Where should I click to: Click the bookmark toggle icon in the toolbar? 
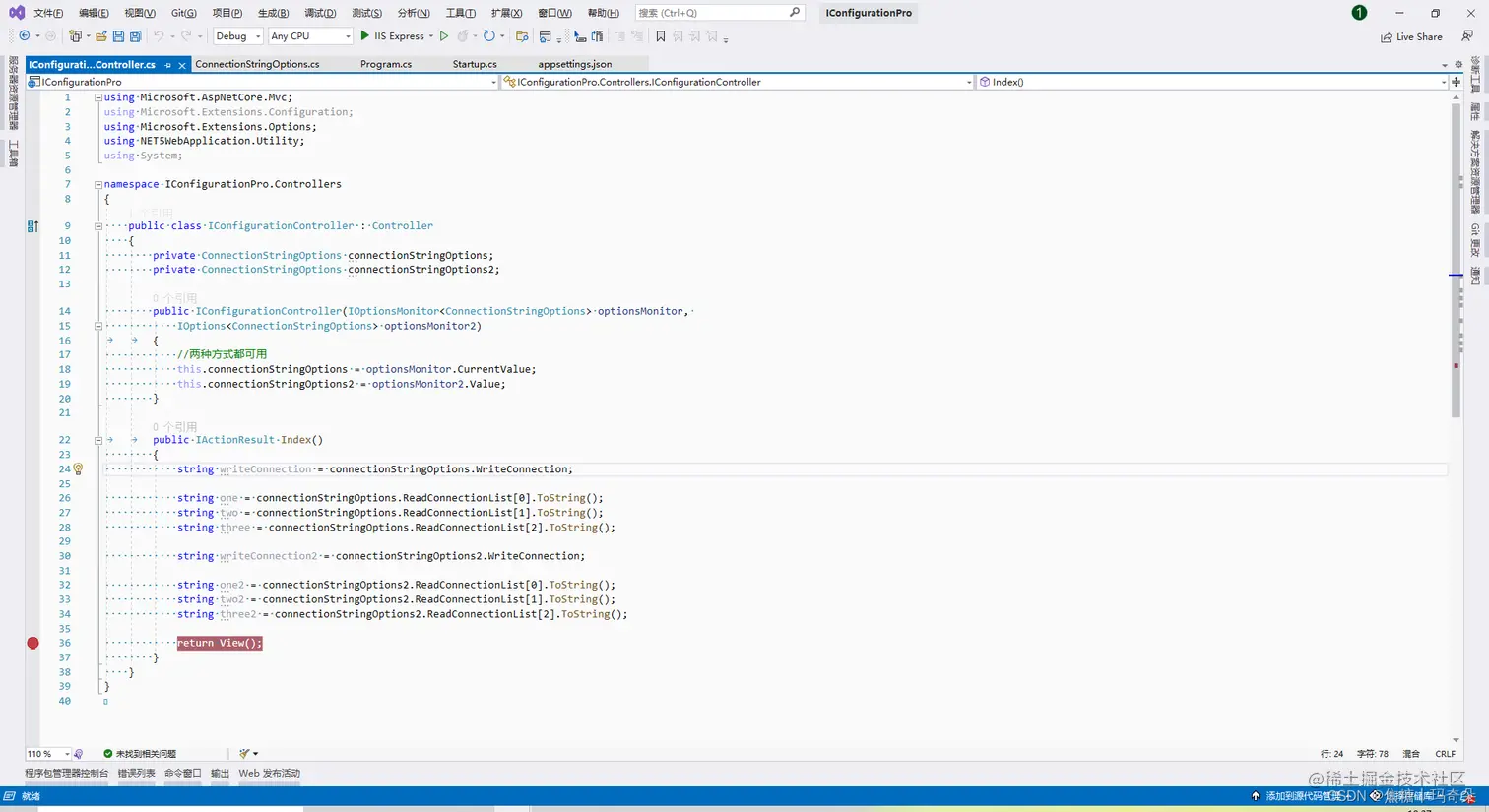pos(661,36)
